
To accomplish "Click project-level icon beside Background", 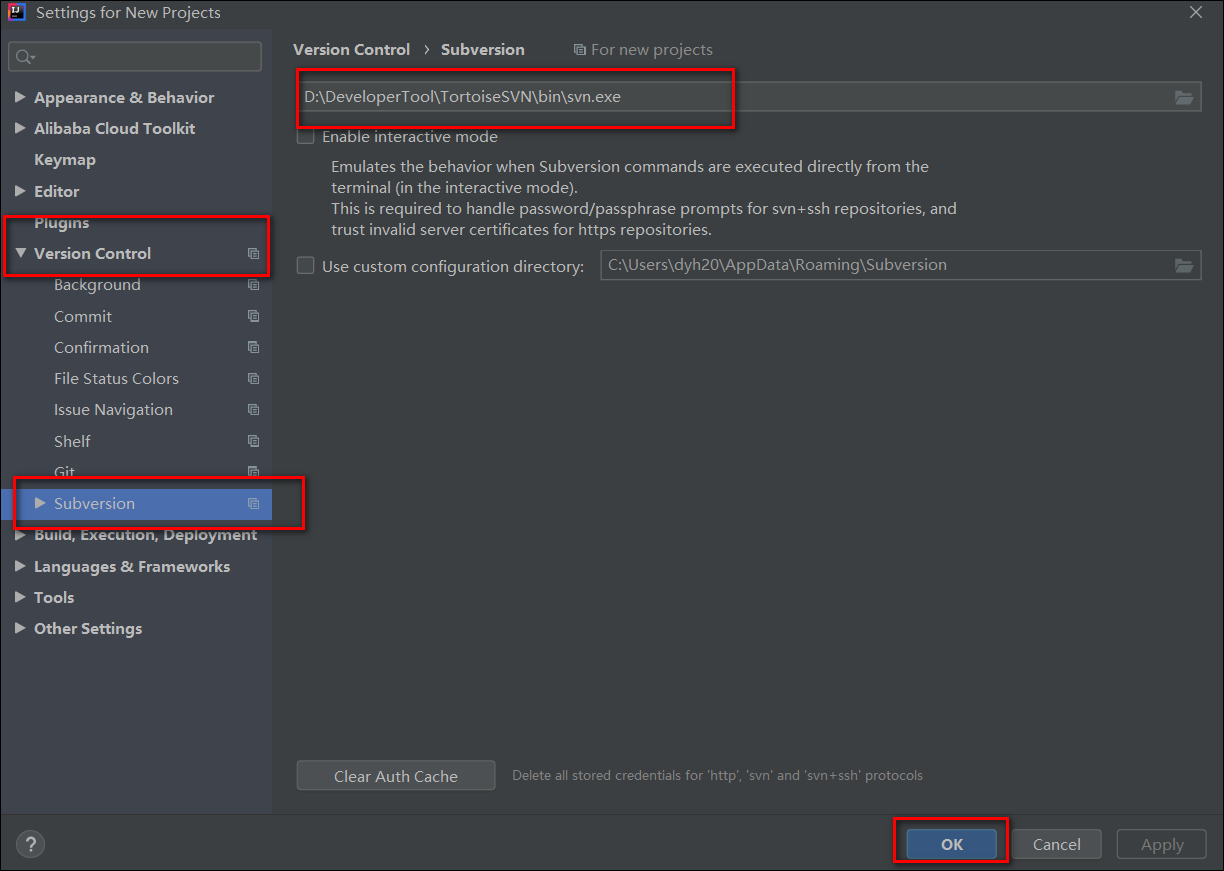I will 254,285.
